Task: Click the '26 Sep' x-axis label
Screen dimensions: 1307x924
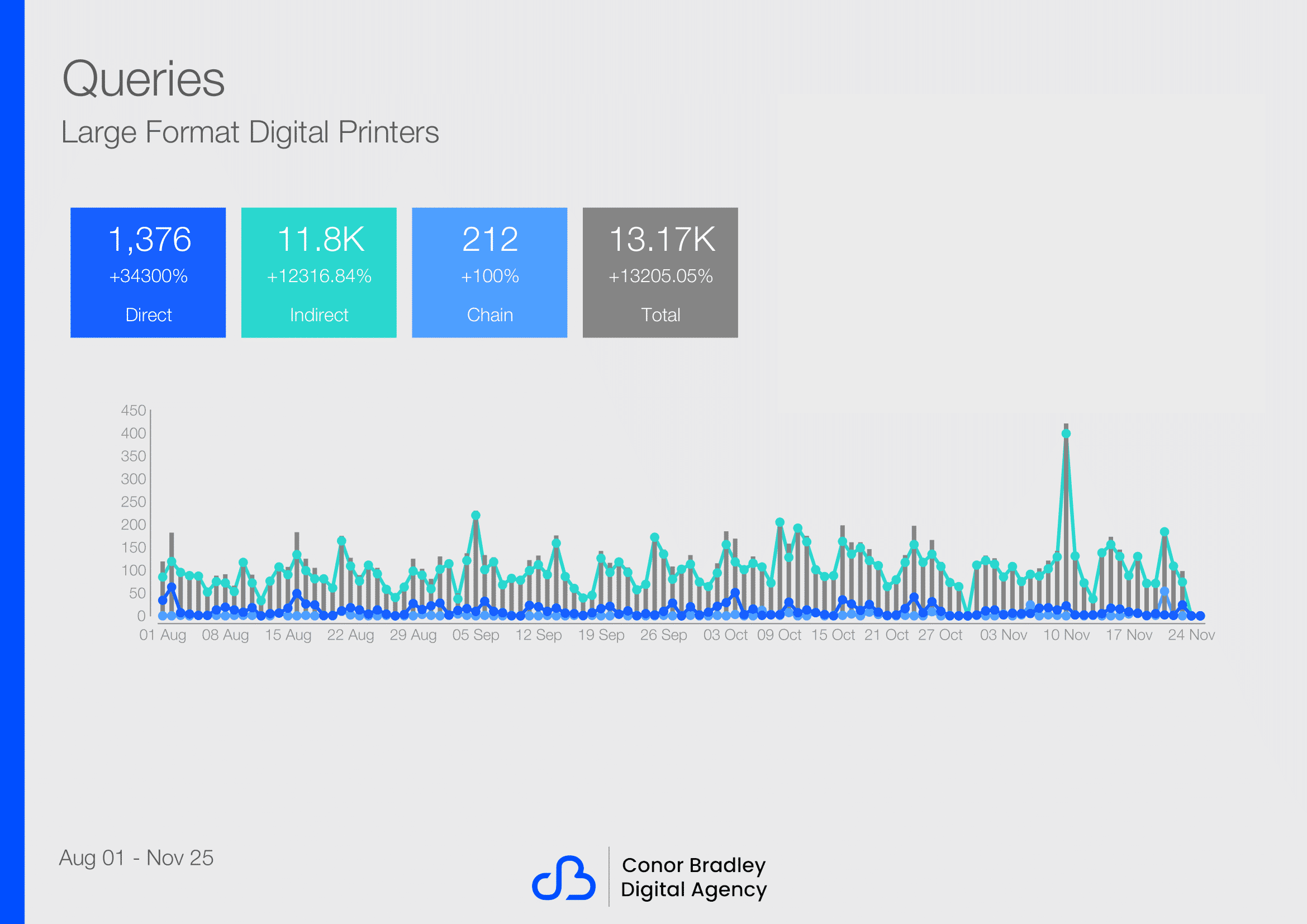Action: (664, 635)
